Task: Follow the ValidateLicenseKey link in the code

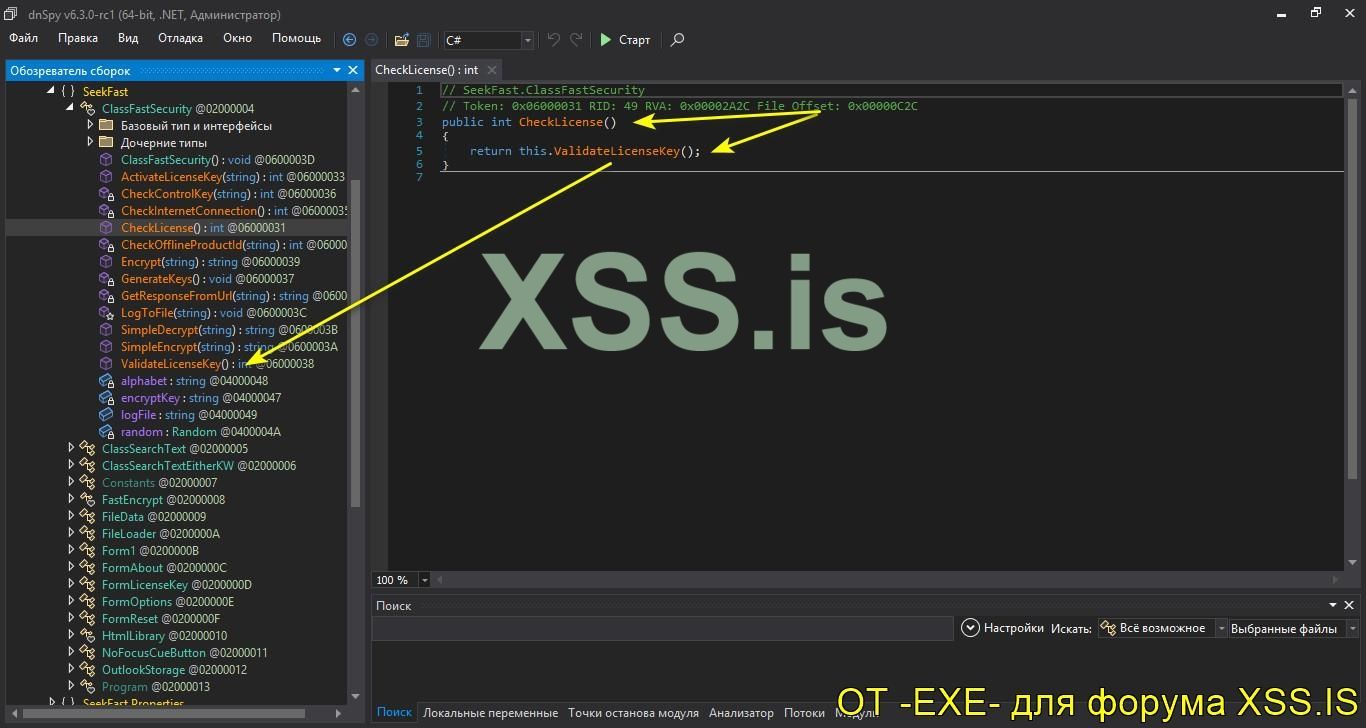Action: point(617,151)
